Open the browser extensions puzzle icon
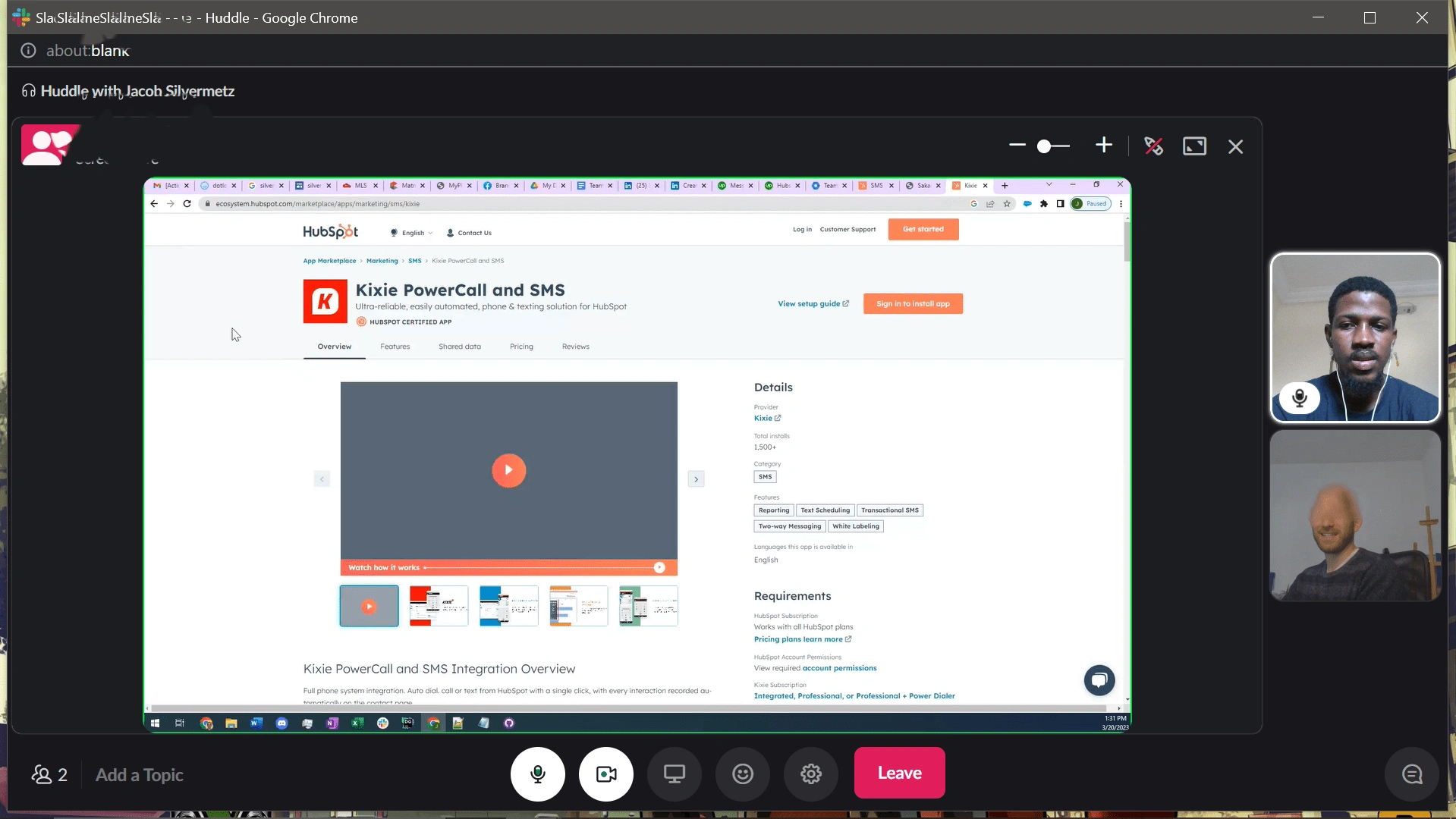The height and width of the screenshot is (819, 1456). click(x=1044, y=204)
